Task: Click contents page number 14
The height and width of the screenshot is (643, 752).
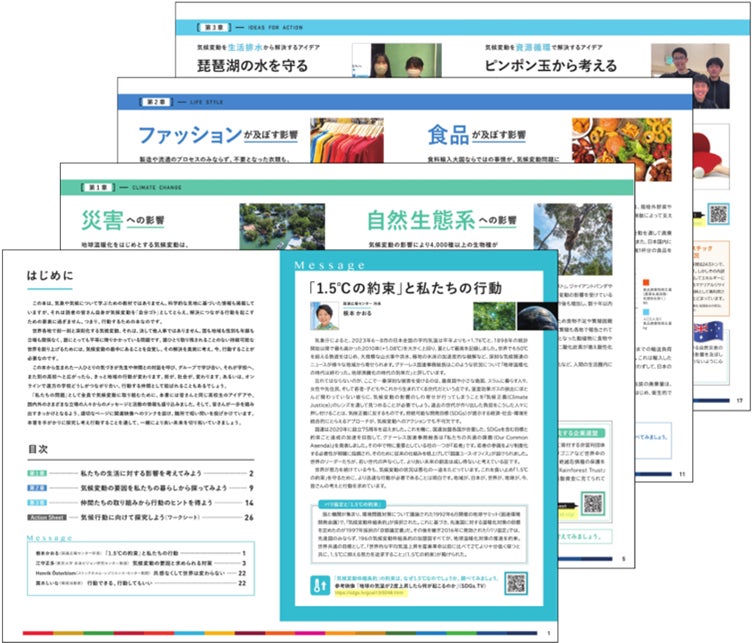Action: pos(248,503)
